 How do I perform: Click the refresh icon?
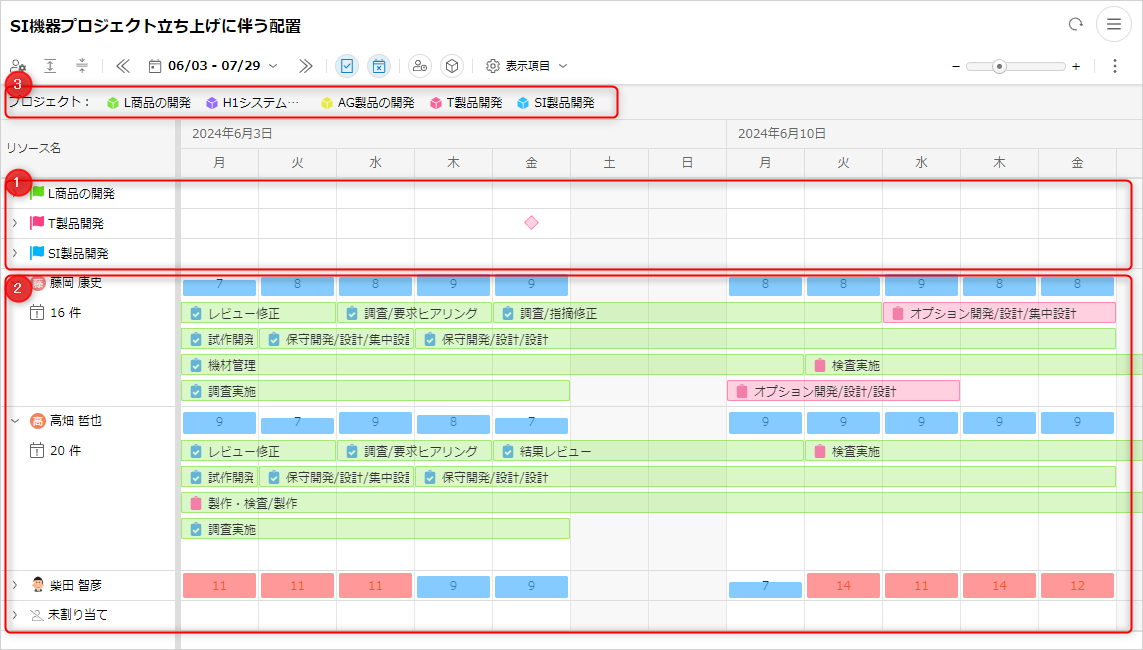1076,25
